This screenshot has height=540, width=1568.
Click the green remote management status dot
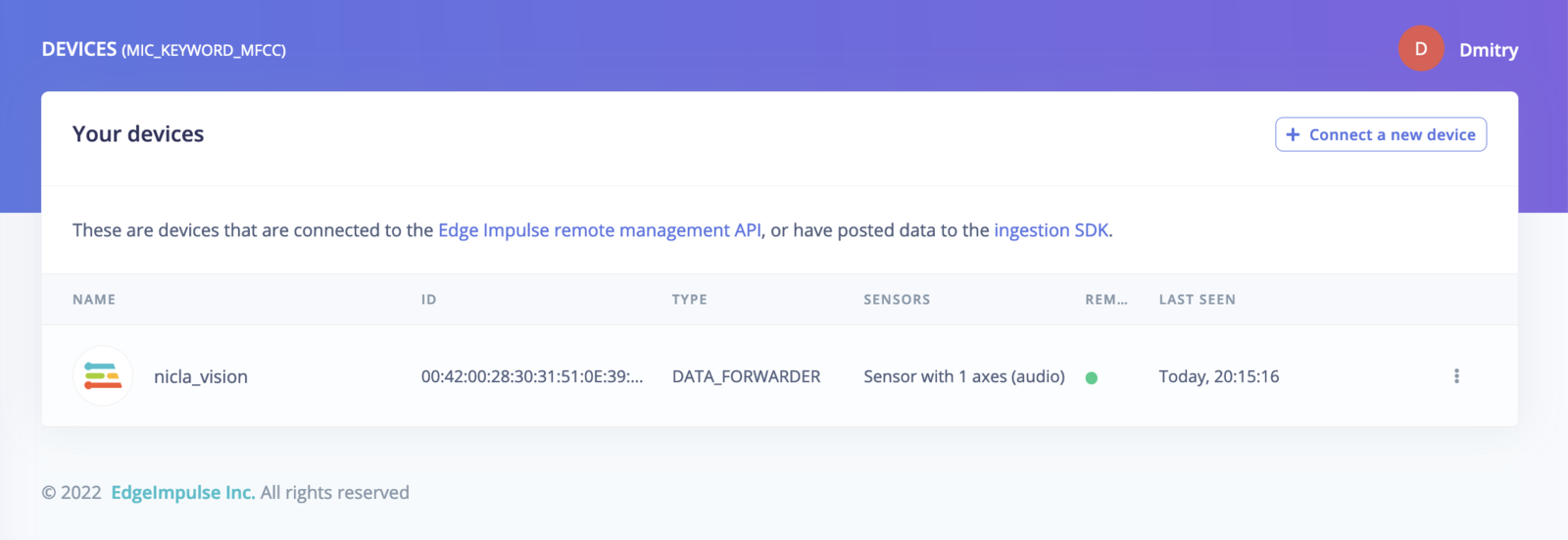1092,377
